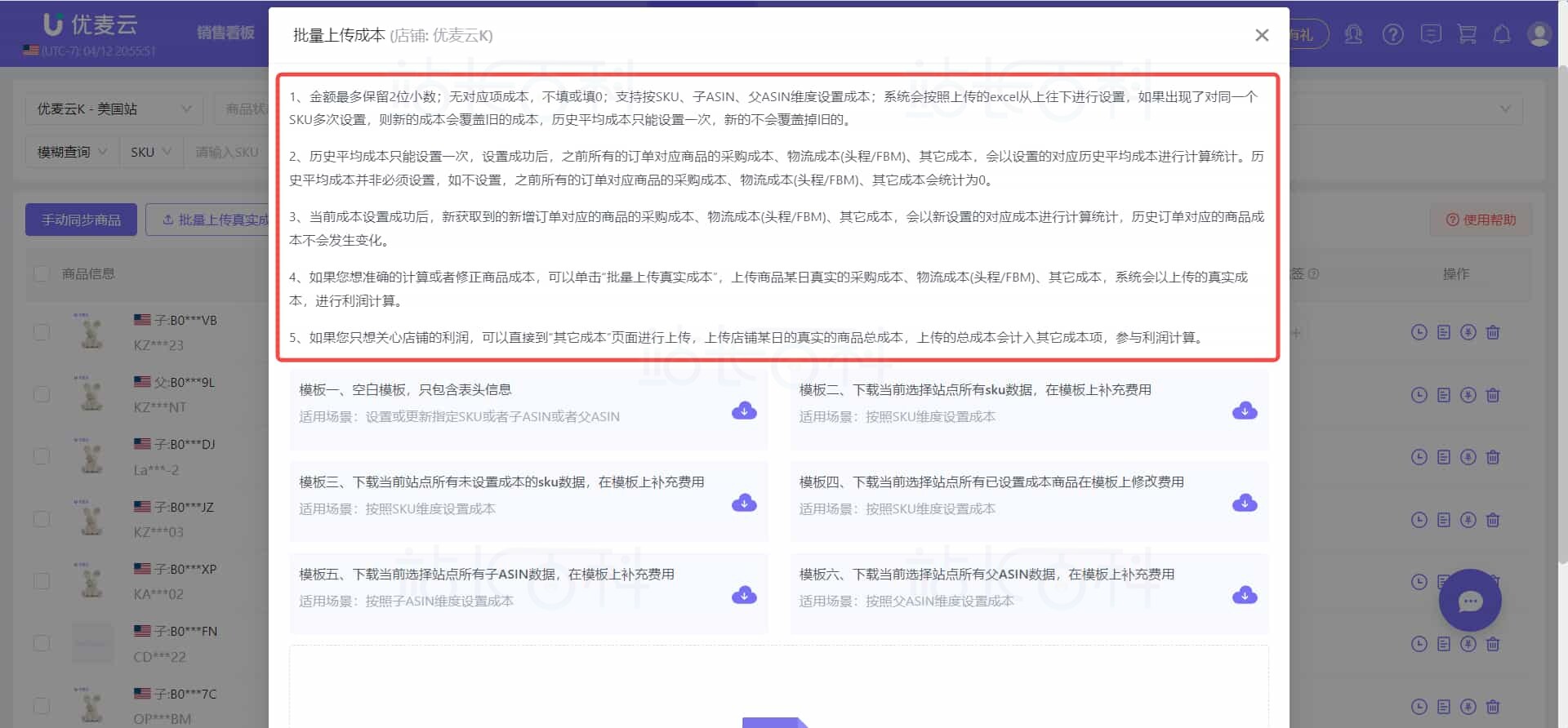Screen dimensions: 1568x728
Task: Click the 操作 column header
Action: [1455, 274]
